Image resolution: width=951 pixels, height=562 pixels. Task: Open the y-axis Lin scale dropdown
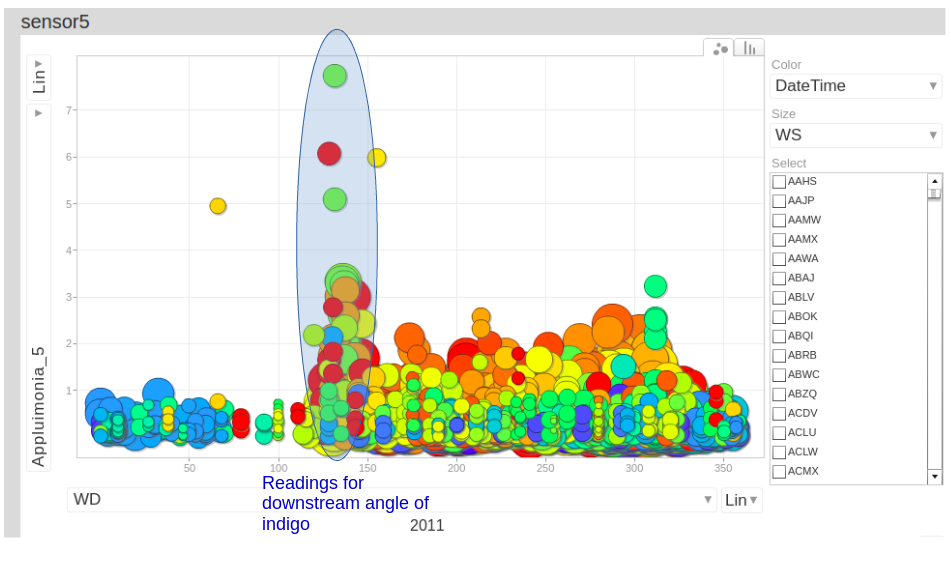[x=39, y=77]
